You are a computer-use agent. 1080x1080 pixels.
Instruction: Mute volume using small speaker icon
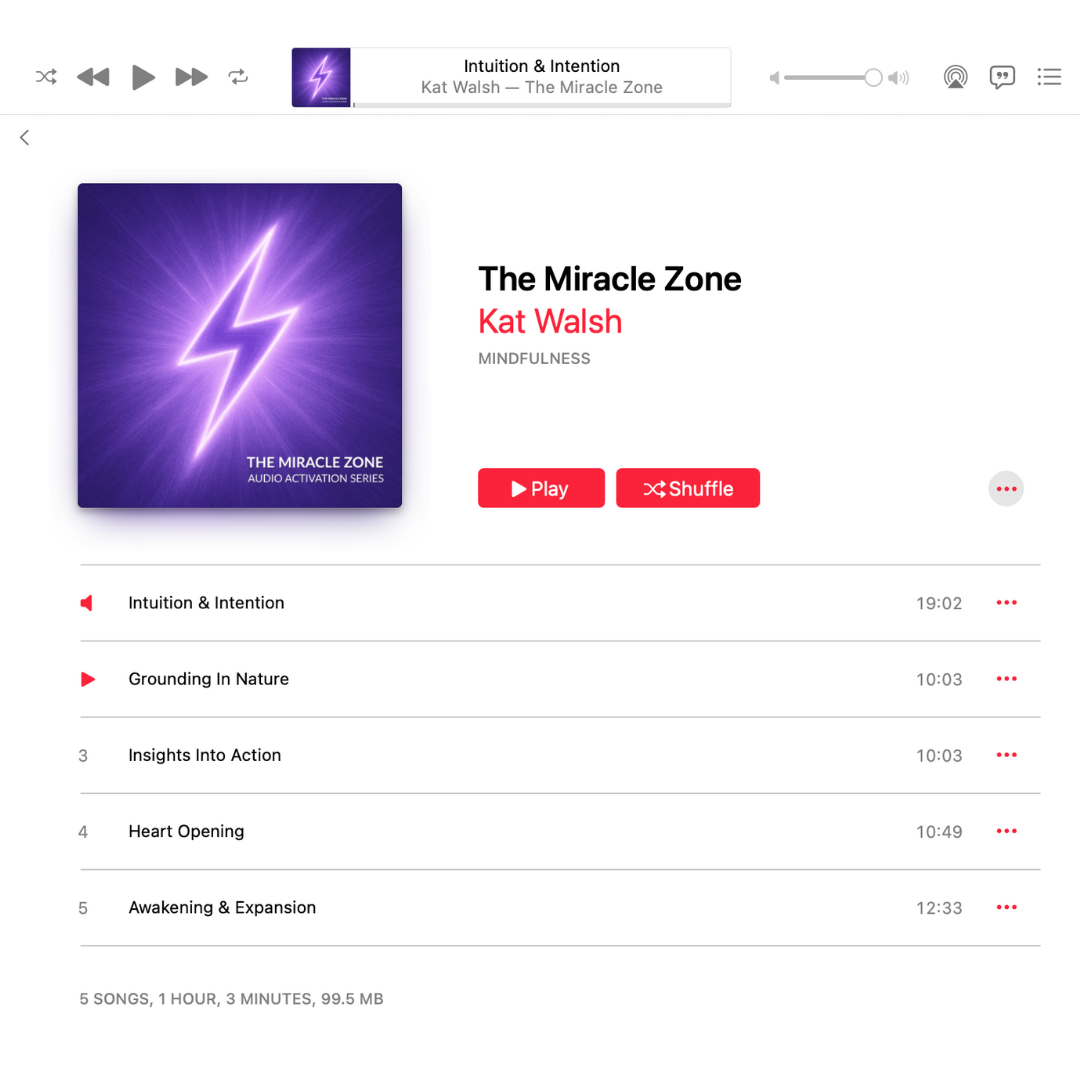[775, 78]
